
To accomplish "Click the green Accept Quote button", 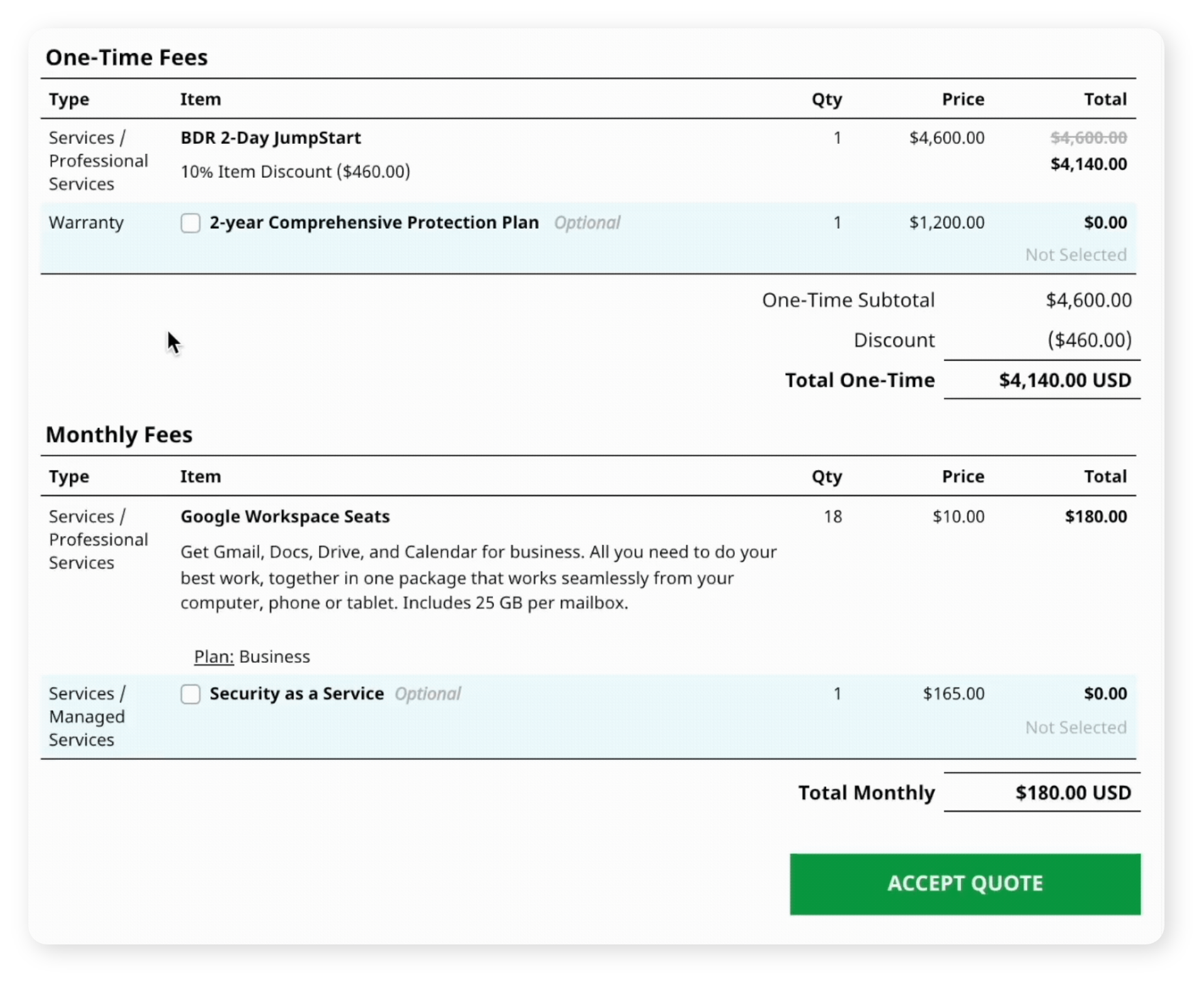I will click(965, 883).
